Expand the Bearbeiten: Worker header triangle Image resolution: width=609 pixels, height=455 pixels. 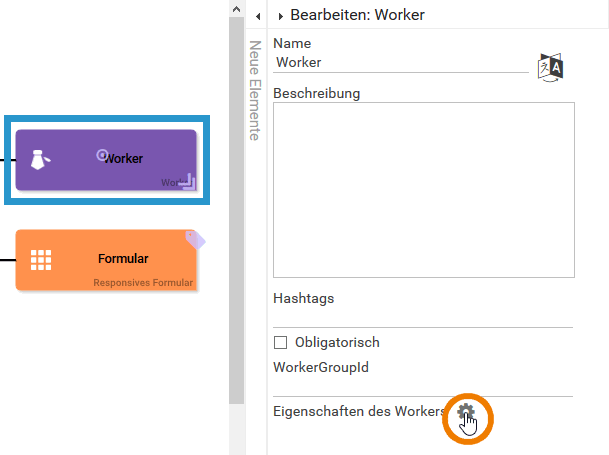click(280, 16)
